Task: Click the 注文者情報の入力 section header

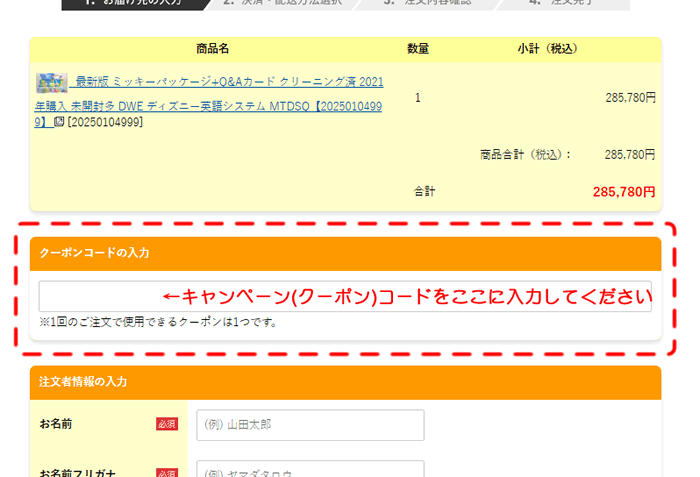Action: coord(345,382)
